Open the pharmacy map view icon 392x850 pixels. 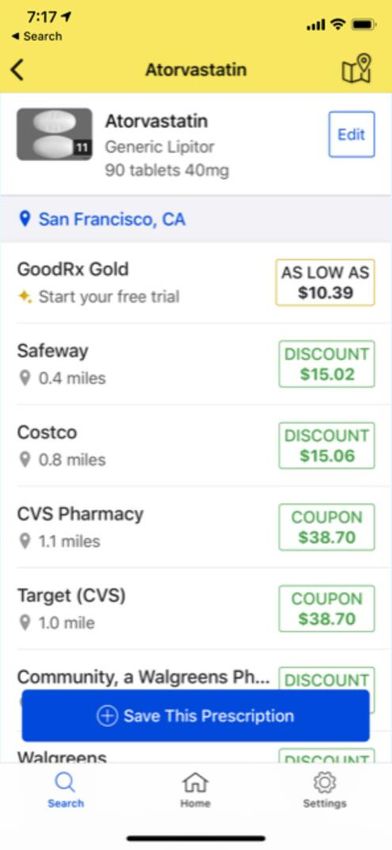coord(356,69)
